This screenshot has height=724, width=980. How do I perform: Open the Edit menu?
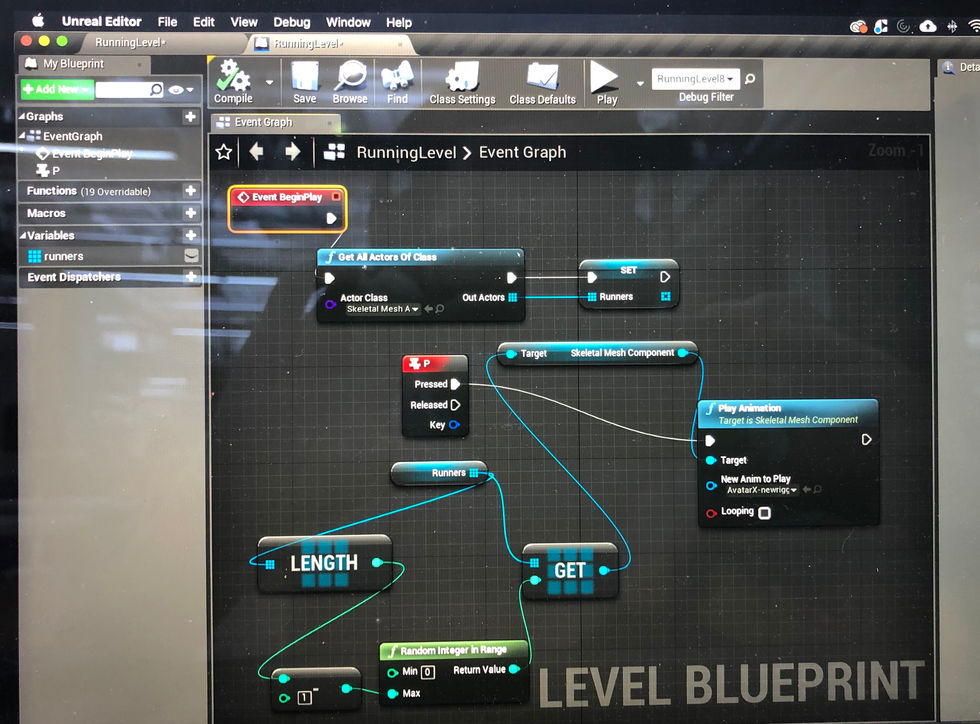coord(204,22)
